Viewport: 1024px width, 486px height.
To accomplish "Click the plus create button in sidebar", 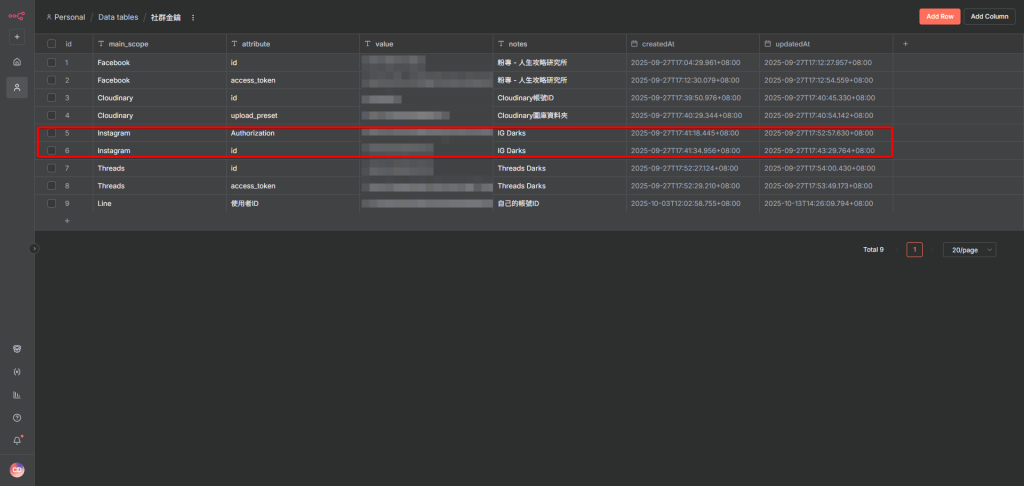I will point(17,37).
